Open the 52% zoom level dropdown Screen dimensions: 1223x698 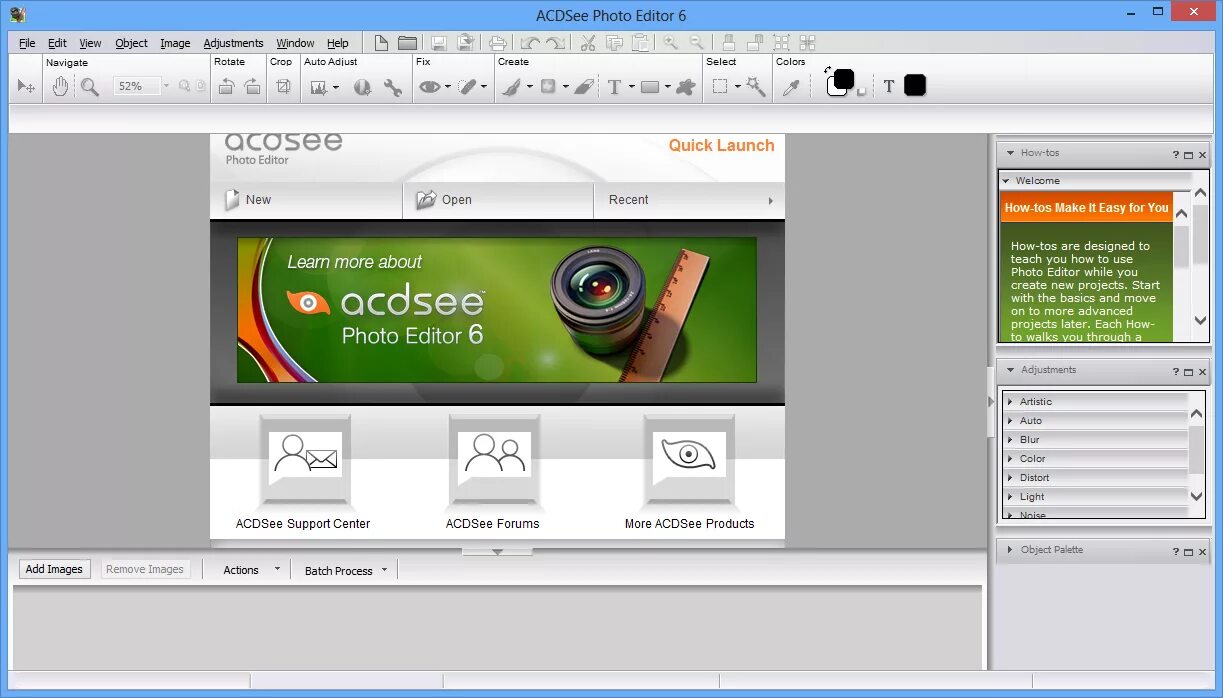tap(166, 87)
